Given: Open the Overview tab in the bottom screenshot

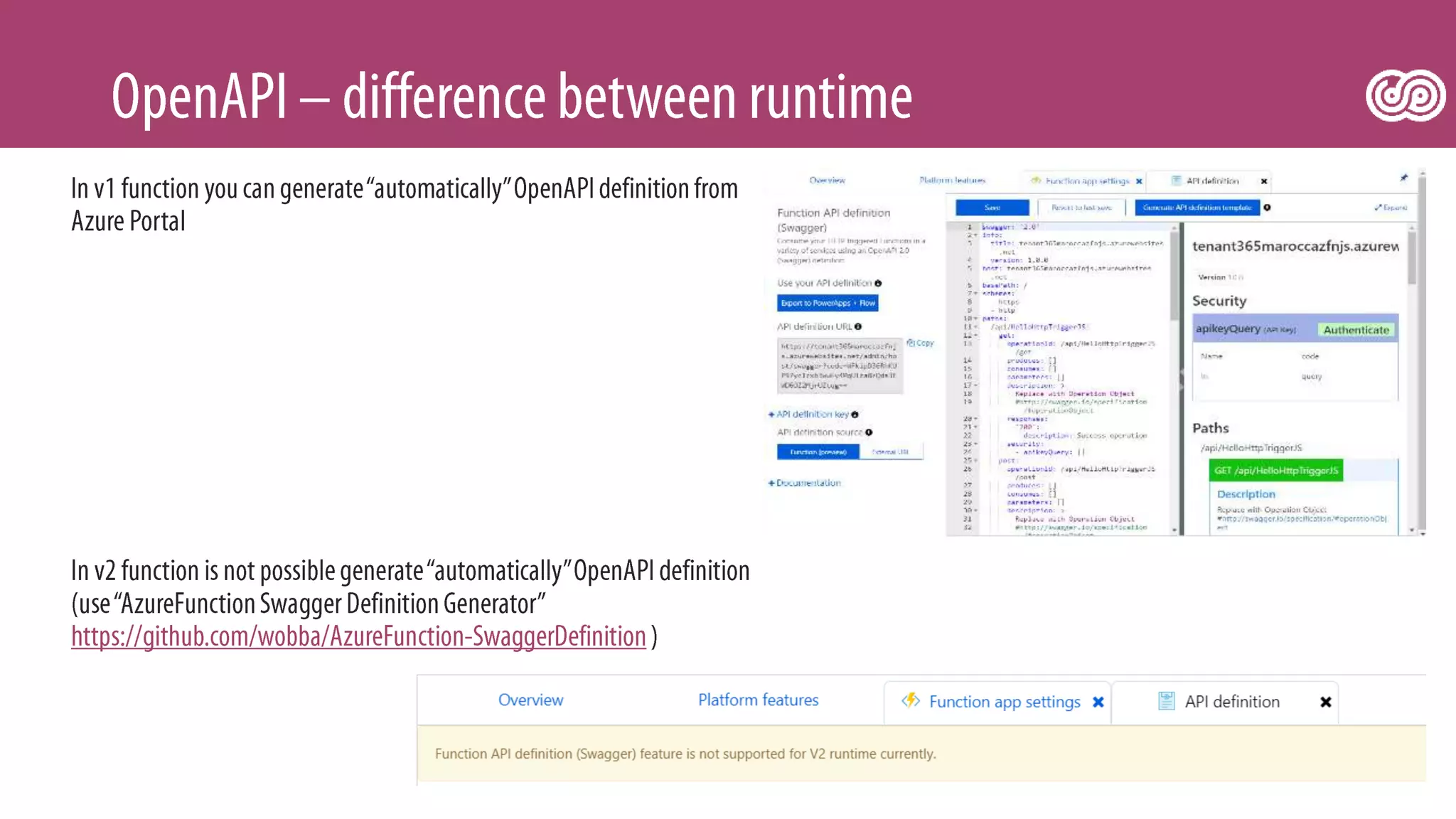Looking at the screenshot, I should click(530, 700).
